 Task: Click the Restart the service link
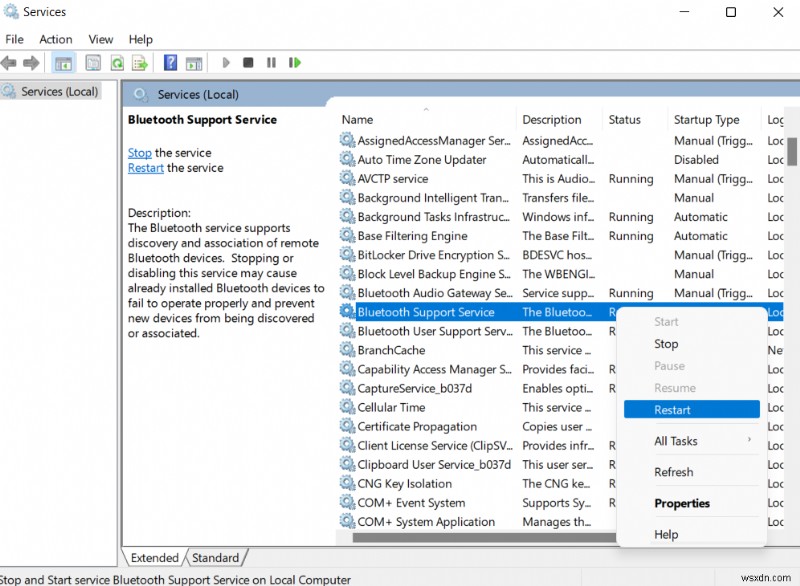145,167
